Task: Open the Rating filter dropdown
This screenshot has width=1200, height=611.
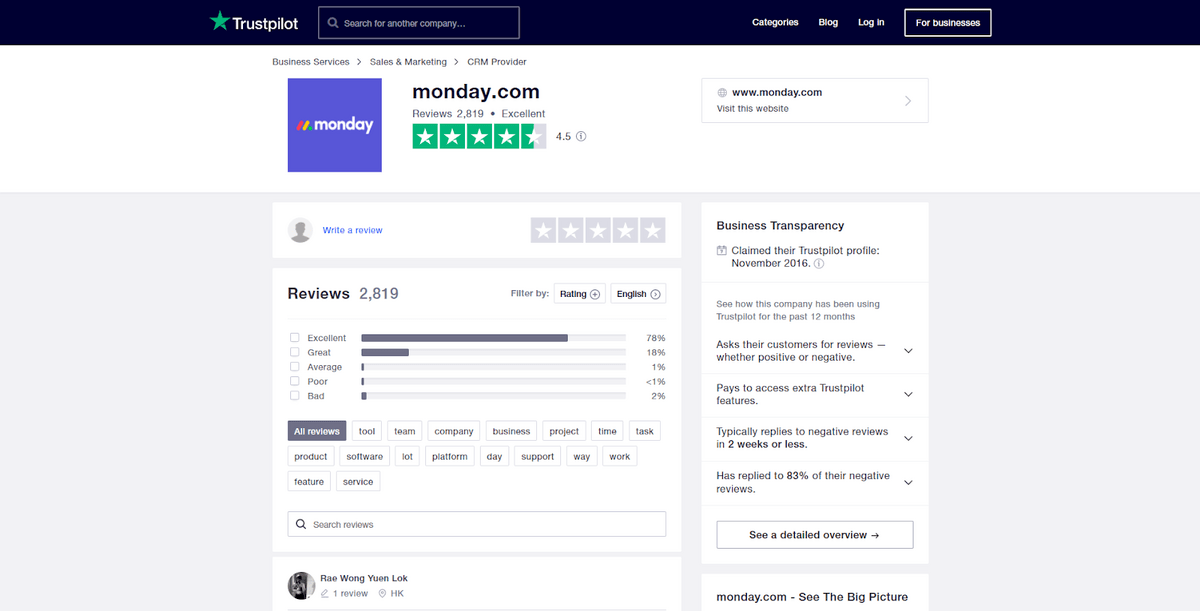Action: [x=579, y=294]
